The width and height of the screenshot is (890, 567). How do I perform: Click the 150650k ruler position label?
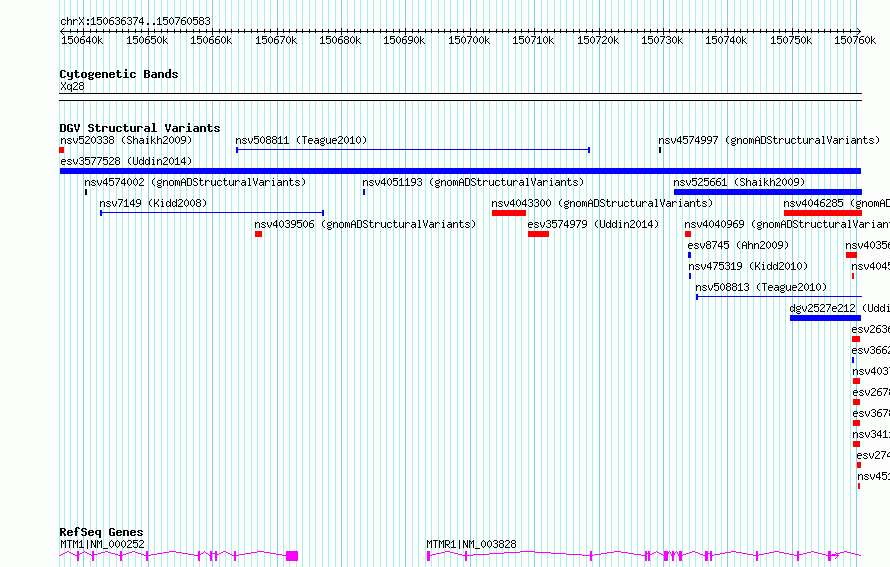[147, 40]
